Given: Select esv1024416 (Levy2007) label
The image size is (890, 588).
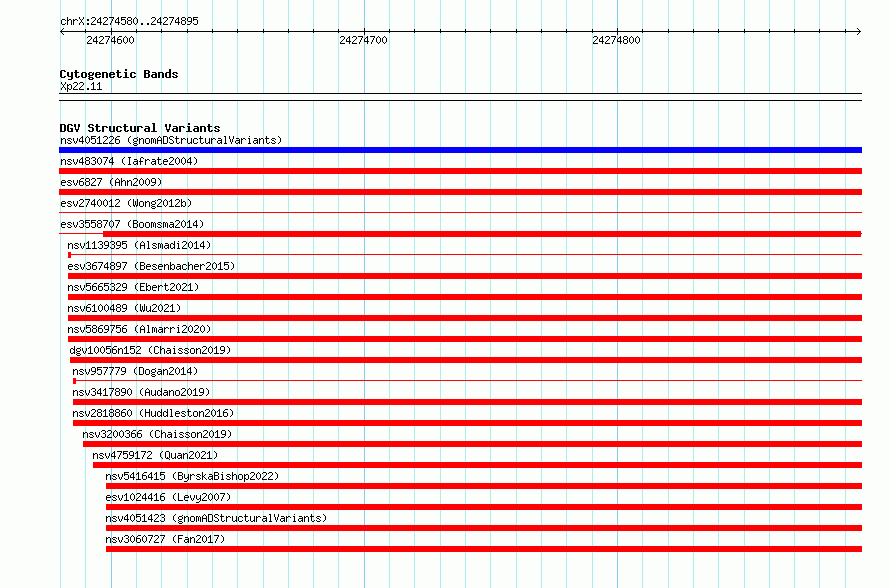Looking at the screenshot, I should (x=168, y=497).
